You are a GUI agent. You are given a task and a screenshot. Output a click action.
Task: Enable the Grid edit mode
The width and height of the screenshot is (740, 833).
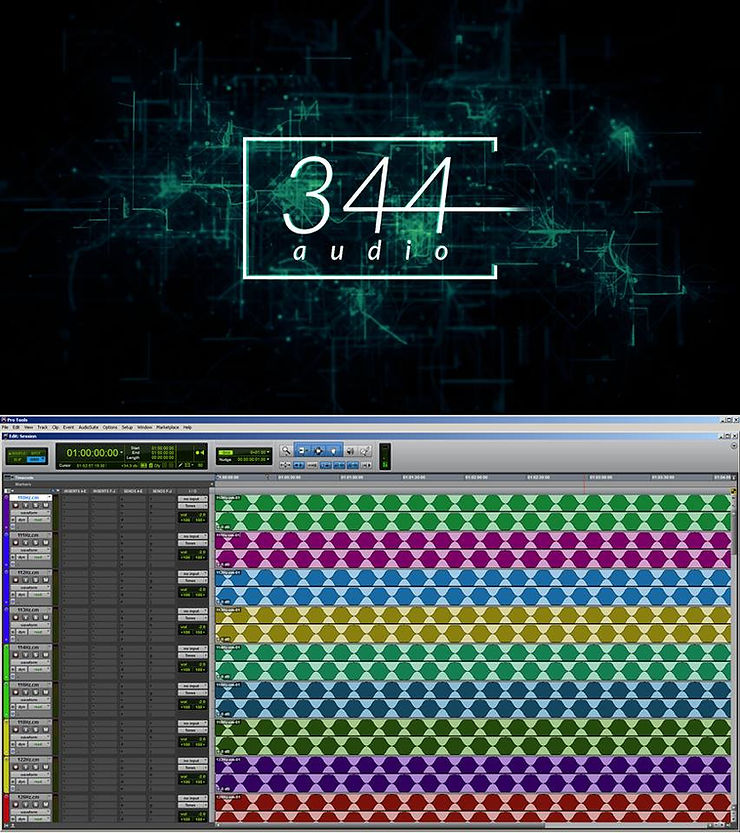(36, 460)
